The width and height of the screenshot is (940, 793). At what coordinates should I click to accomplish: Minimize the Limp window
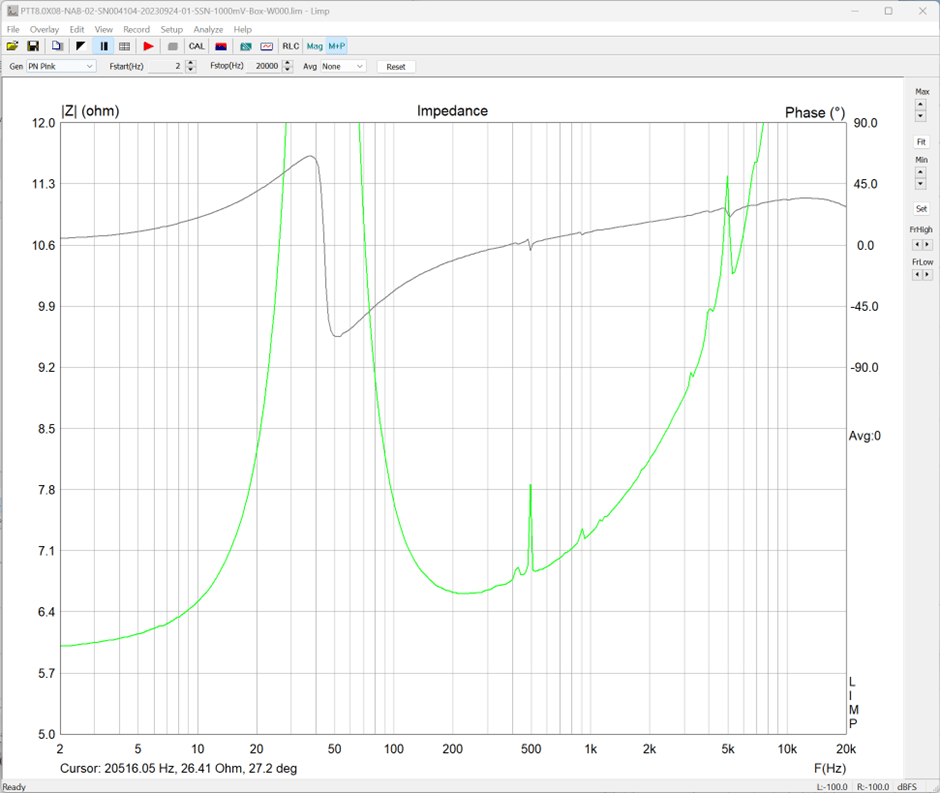pos(855,11)
